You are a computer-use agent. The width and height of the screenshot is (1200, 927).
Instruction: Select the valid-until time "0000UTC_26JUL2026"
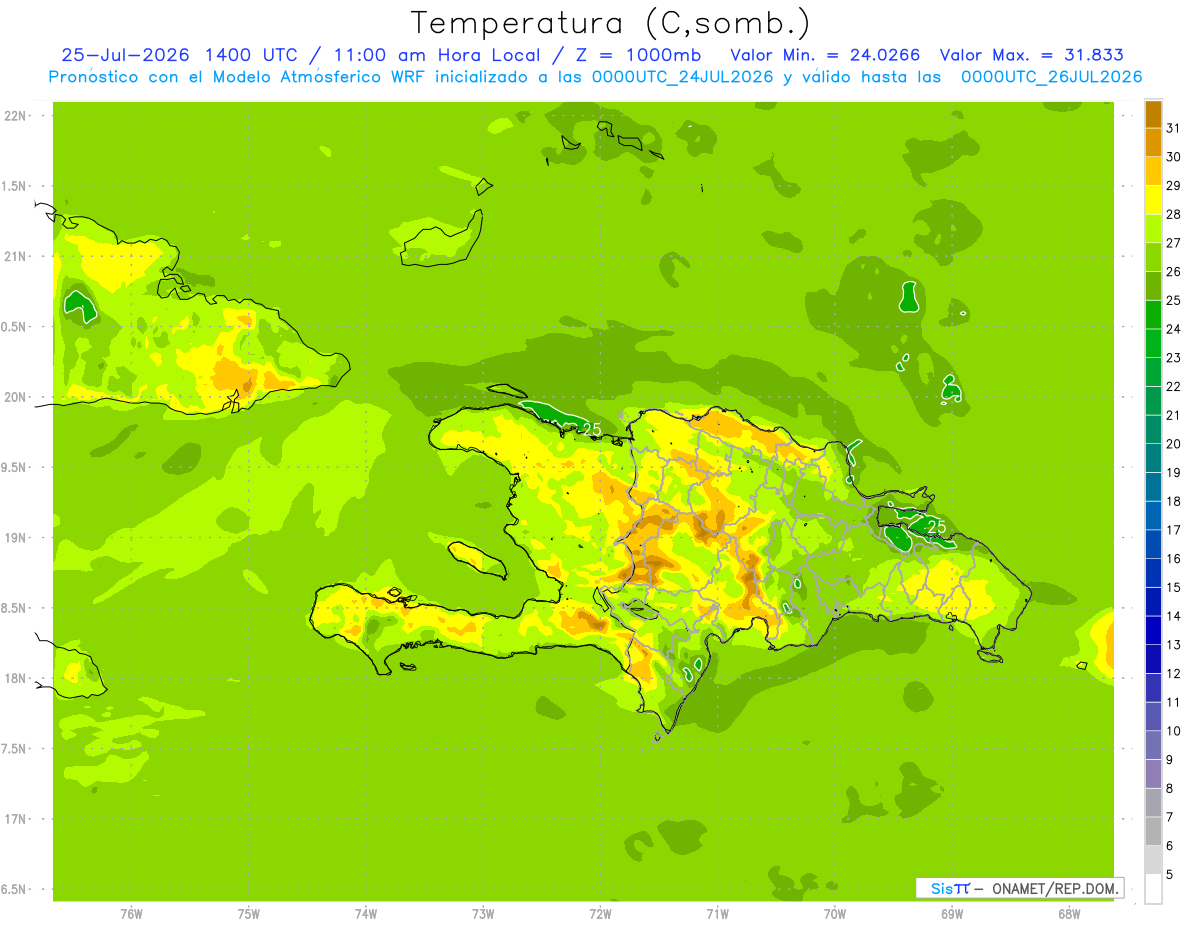tap(1051, 77)
